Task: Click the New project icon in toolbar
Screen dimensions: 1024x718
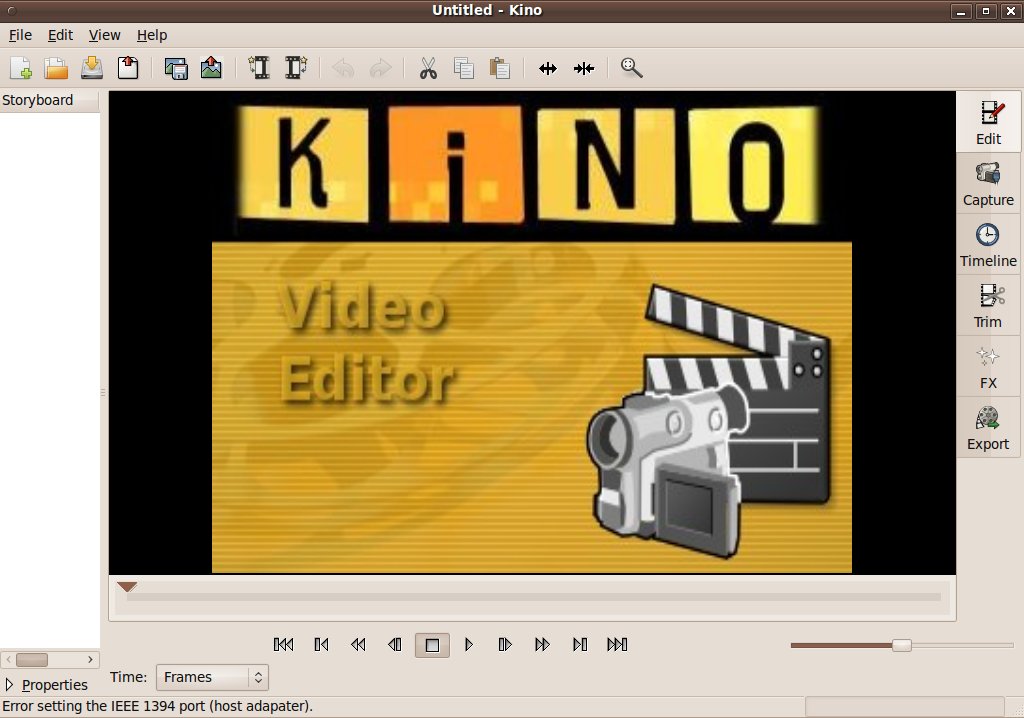Action: coord(21,68)
